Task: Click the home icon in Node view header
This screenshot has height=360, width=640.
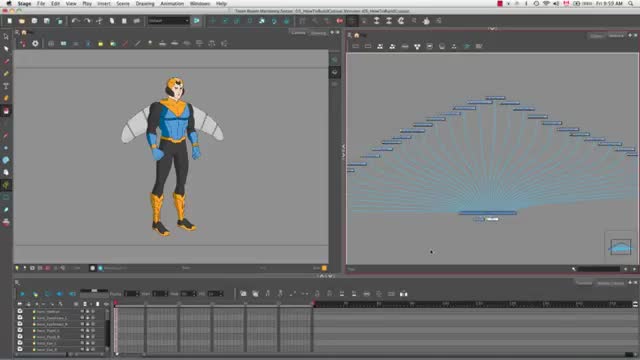Action: (357, 36)
